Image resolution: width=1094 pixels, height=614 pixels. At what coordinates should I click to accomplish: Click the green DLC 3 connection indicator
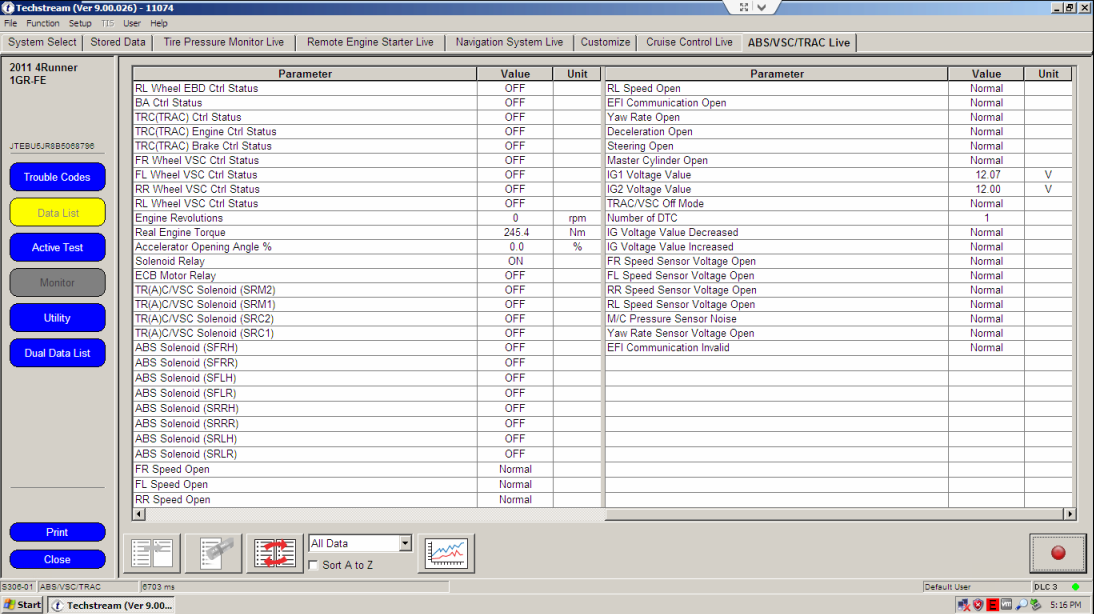click(1075, 587)
